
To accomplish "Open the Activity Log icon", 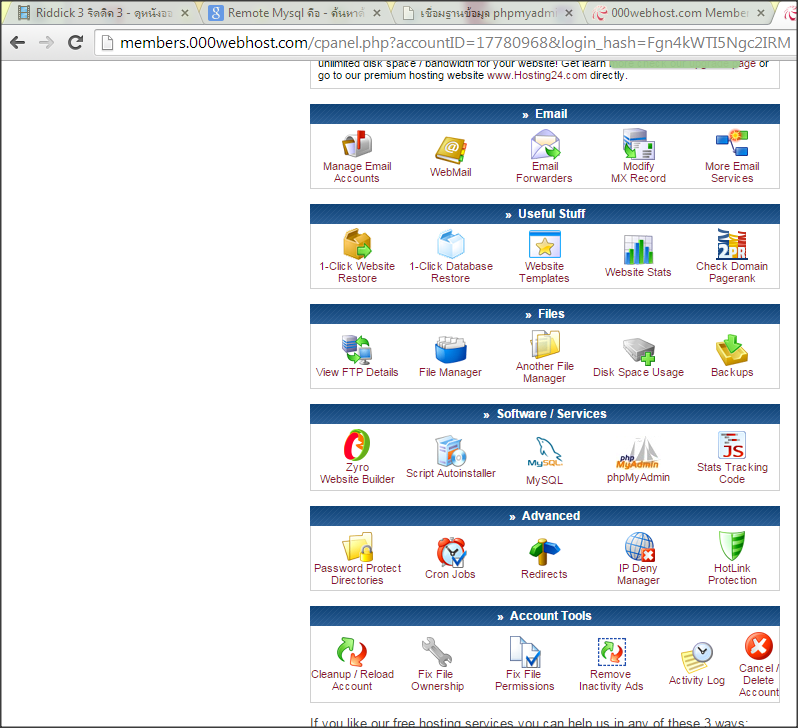I will point(697,657).
